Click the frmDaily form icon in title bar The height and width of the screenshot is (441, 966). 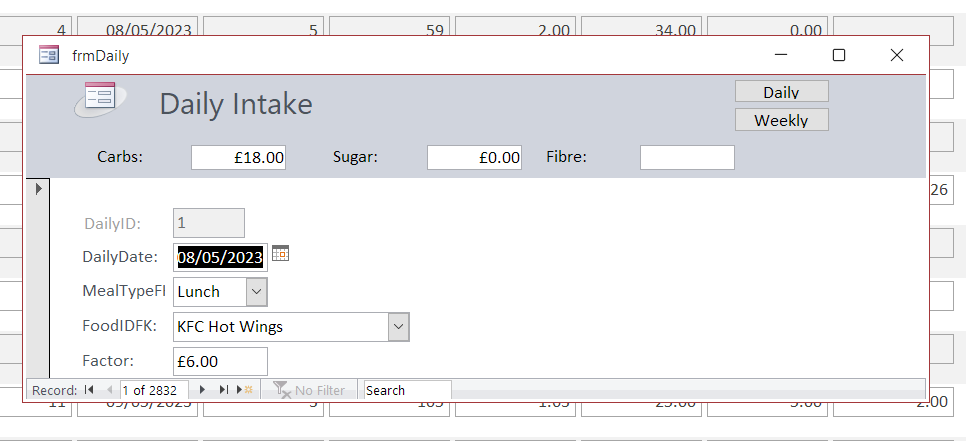coord(48,55)
